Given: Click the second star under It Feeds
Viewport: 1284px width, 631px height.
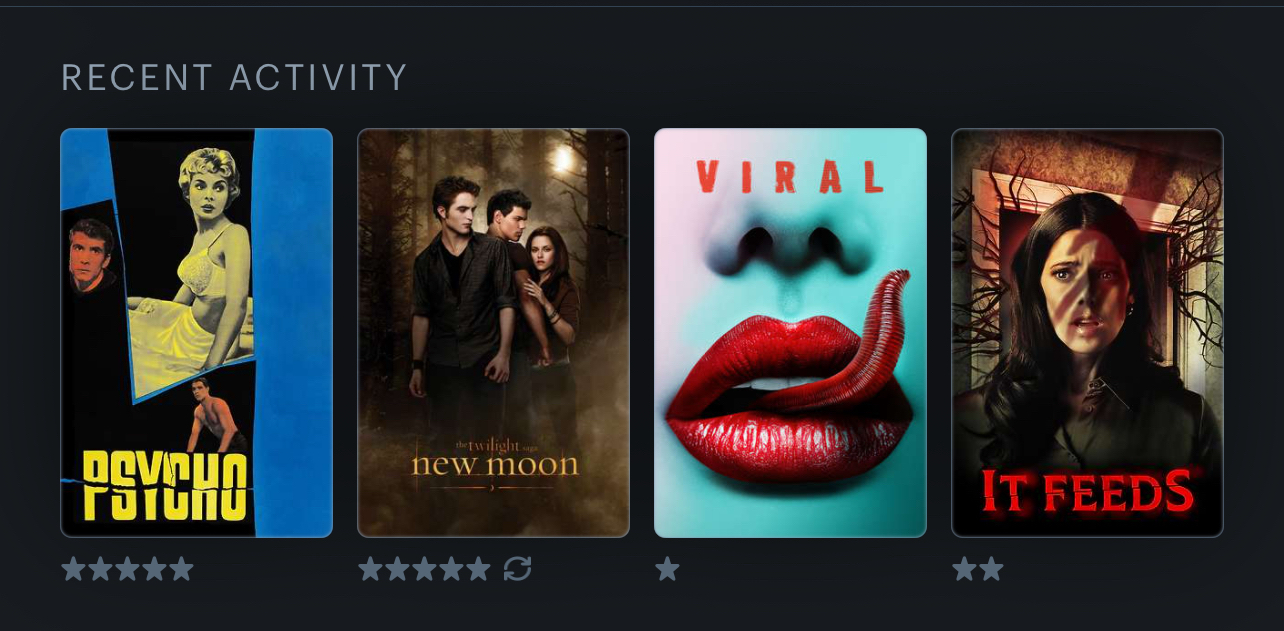Looking at the screenshot, I should (991, 569).
